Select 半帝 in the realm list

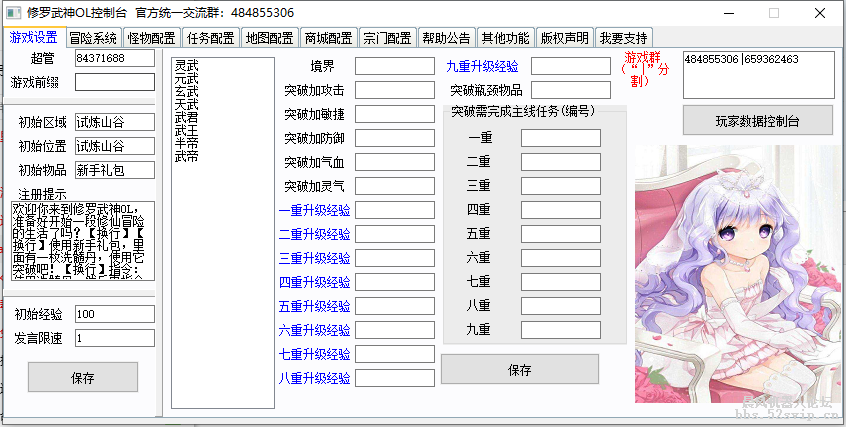pos(187,144)
